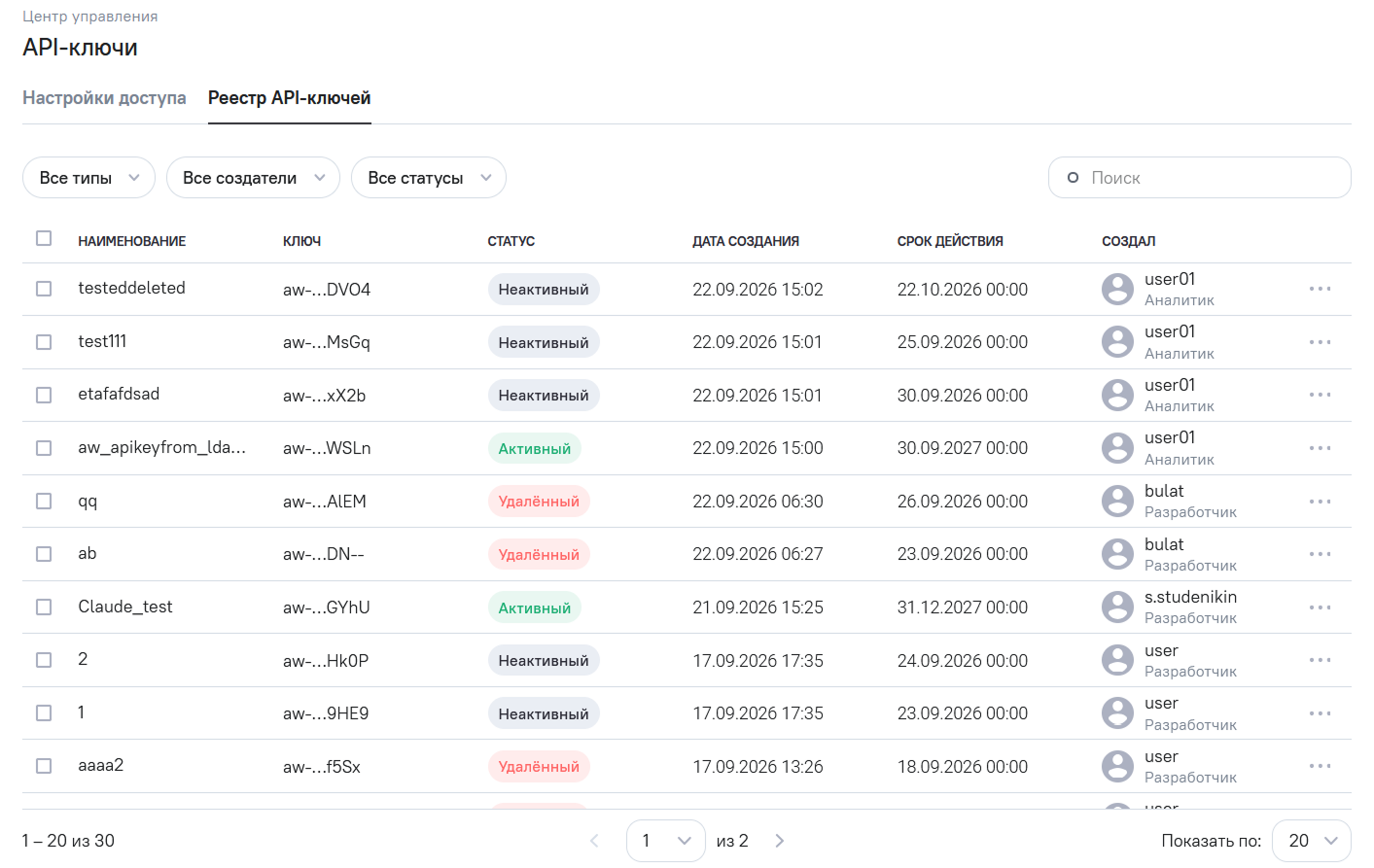
Task: Click the 'СТАТУС' column header
Action: point(511,241)
